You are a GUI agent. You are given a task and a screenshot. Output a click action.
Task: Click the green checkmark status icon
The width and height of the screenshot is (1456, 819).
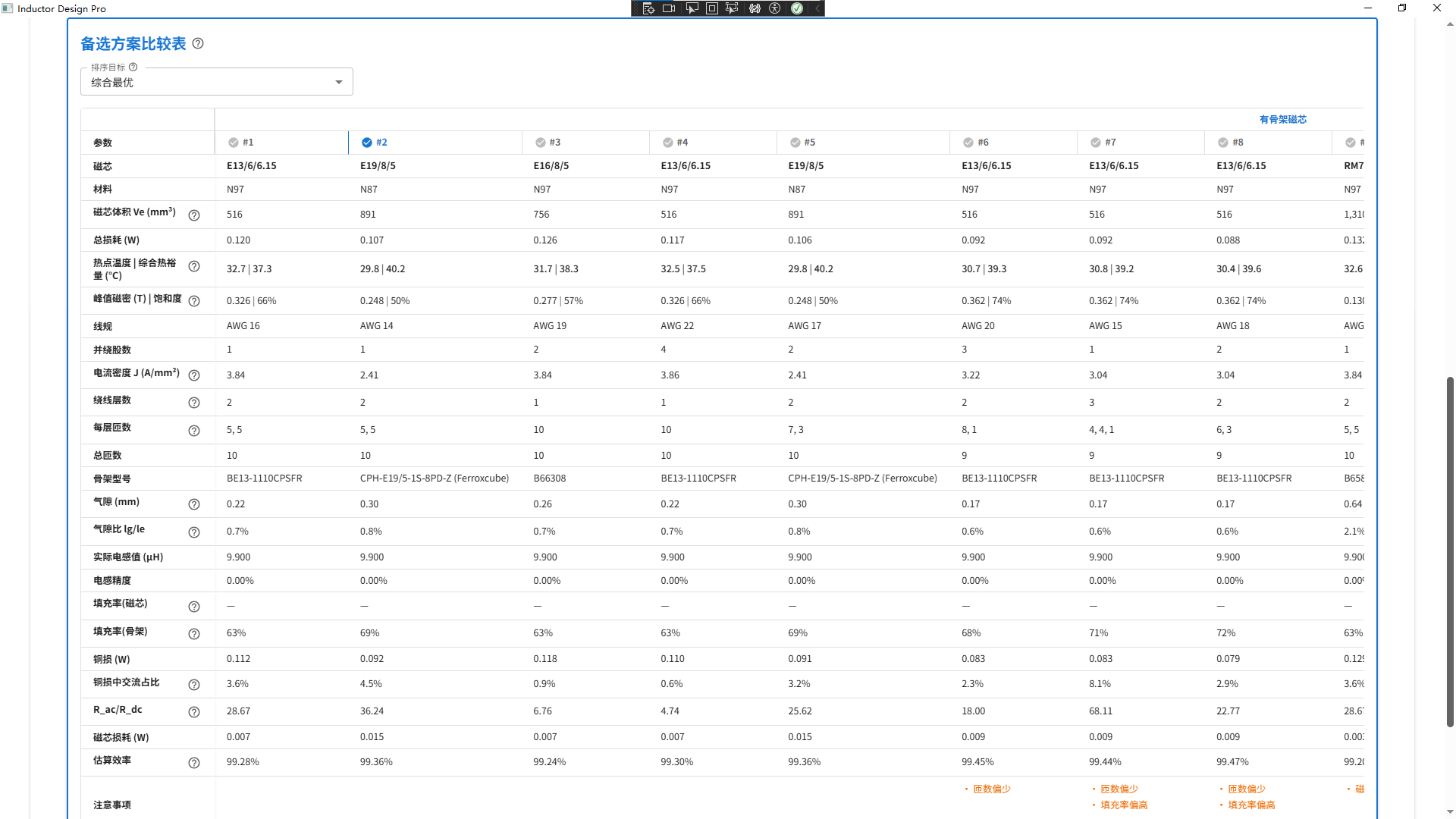click(x=797, y=8)
